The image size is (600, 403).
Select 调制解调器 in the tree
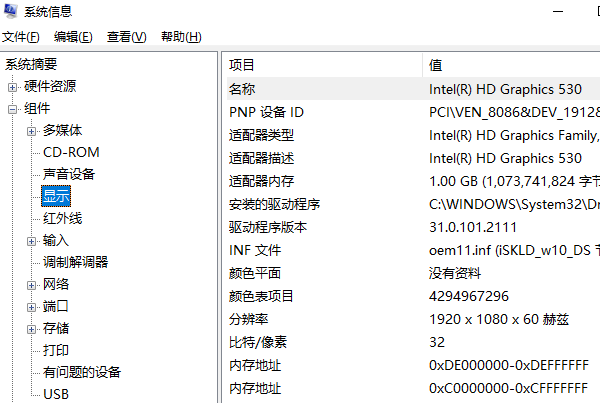pyautogui.click(x=75, y=262)
